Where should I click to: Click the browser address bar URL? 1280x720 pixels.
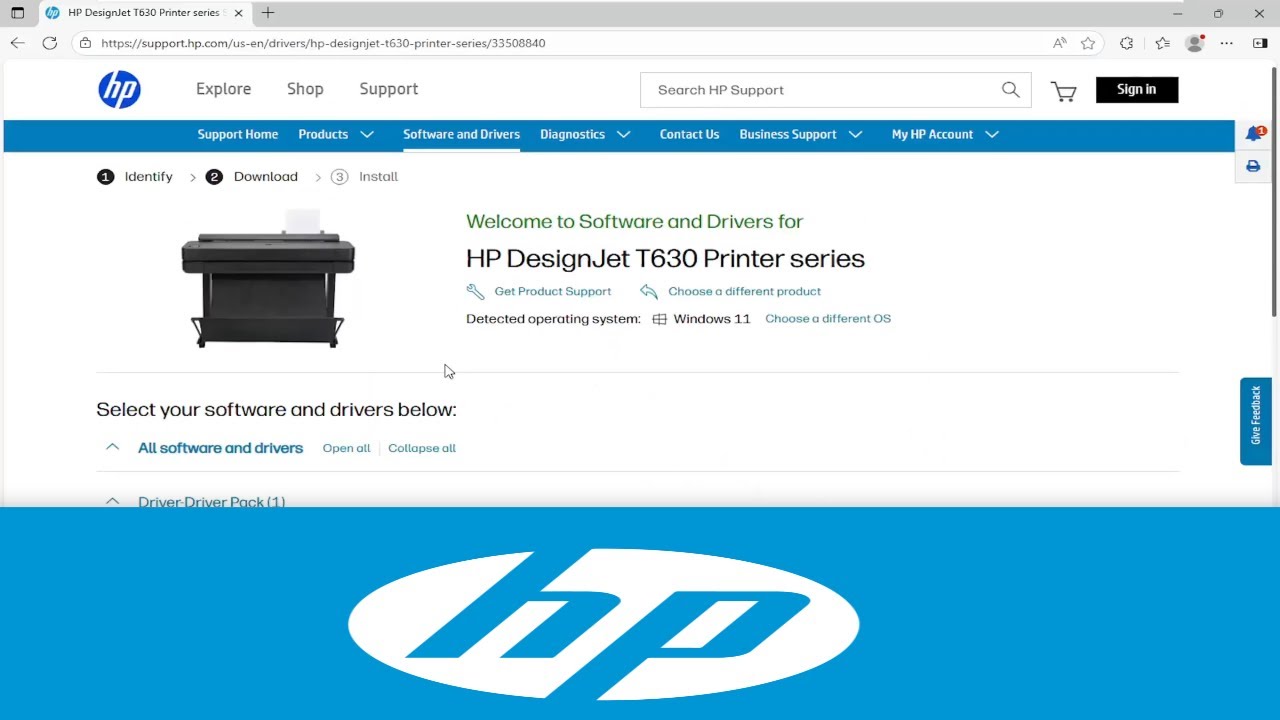(x=323, y=43)
